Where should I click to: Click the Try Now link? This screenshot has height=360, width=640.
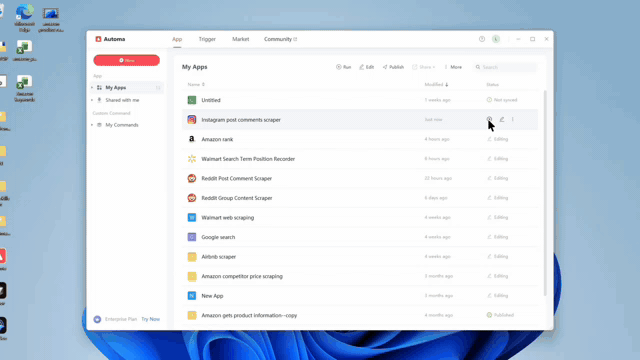(x=150, y=319)
